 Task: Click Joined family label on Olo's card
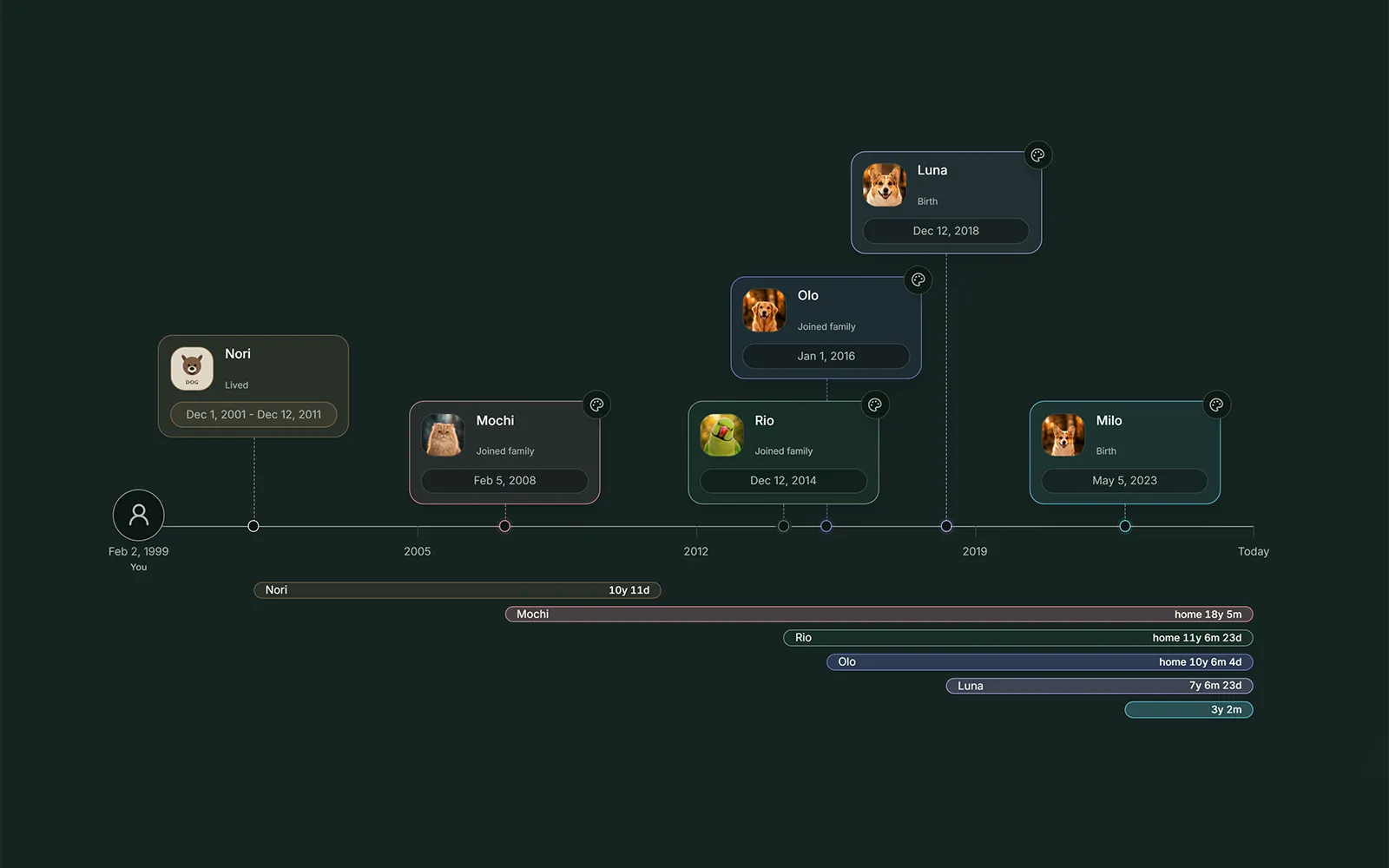(826, 327)
